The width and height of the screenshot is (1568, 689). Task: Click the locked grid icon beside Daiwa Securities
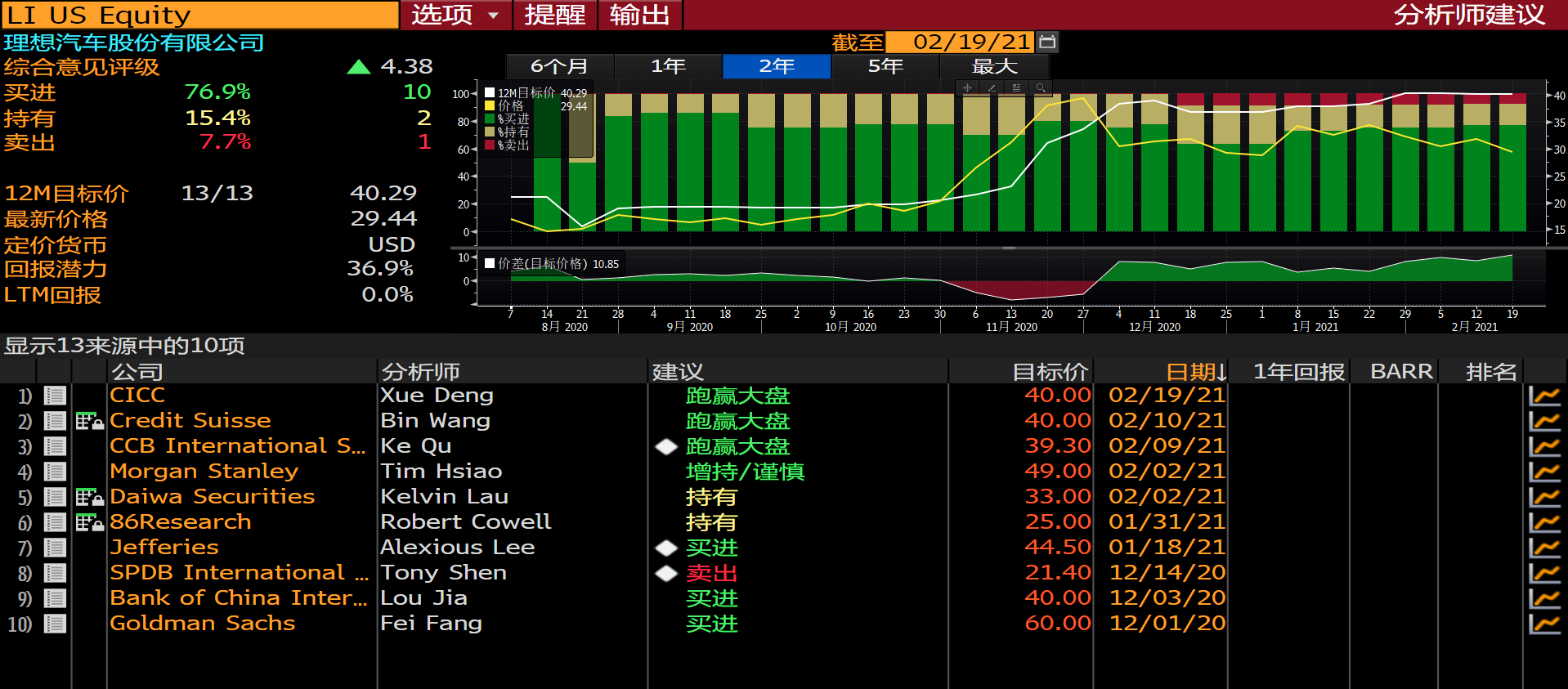[x=89, y=497]
